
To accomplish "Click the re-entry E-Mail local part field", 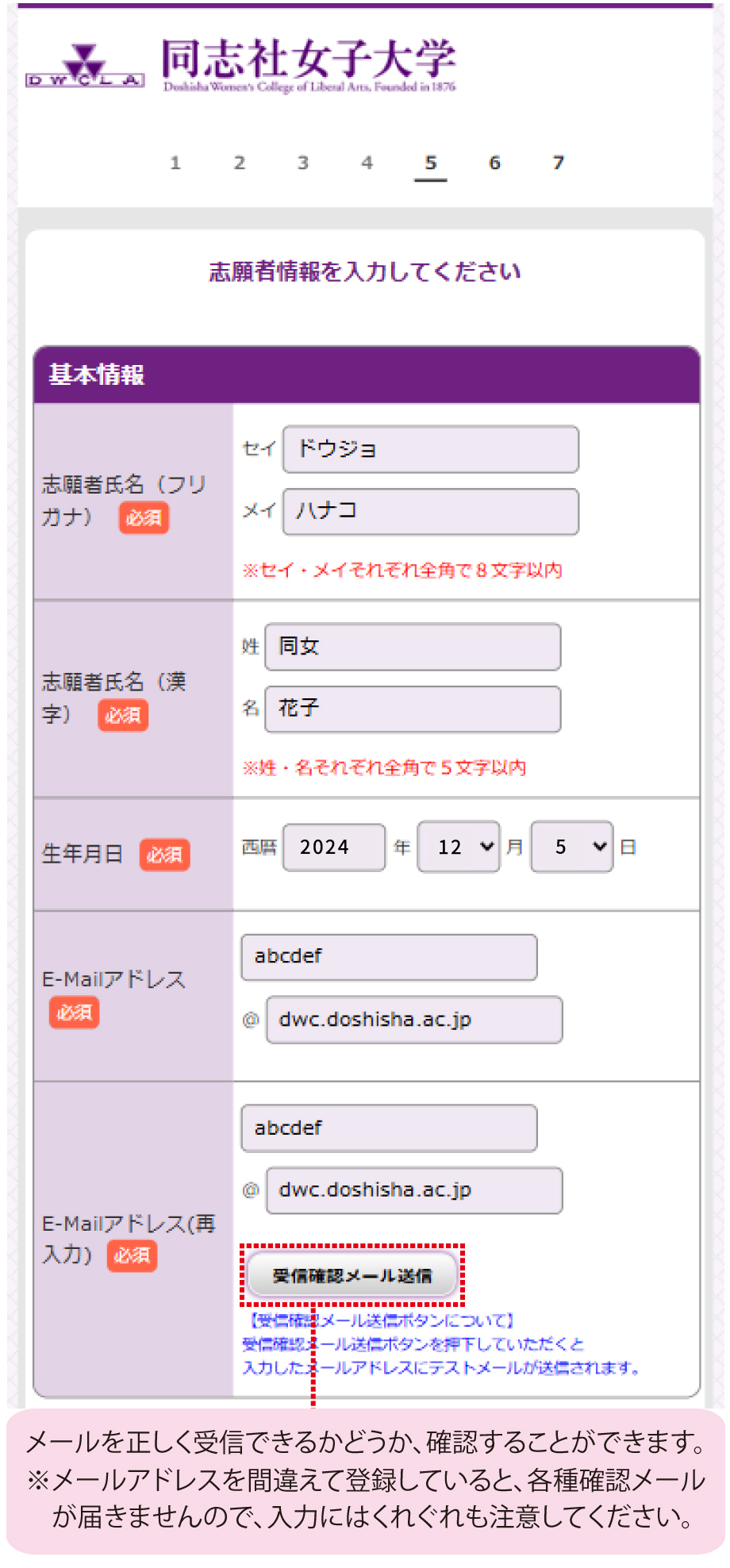I will pyautogui.click(x=389, y=1128).
